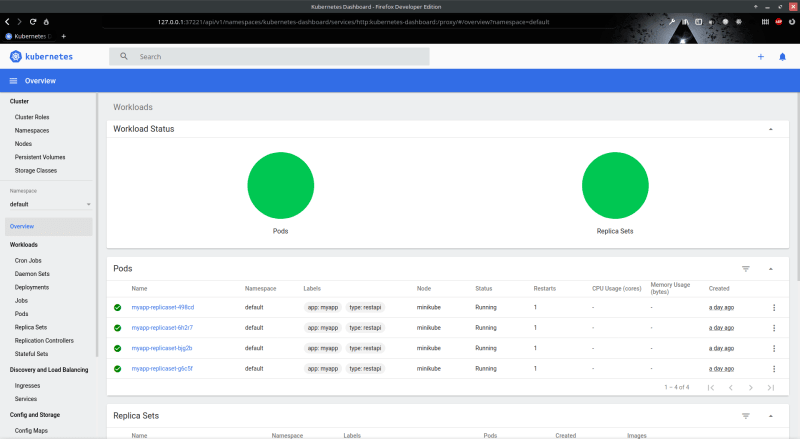Viewport: 800px width, 439px height.
Task: Open Nodes in sidebar
Action: 23,143
